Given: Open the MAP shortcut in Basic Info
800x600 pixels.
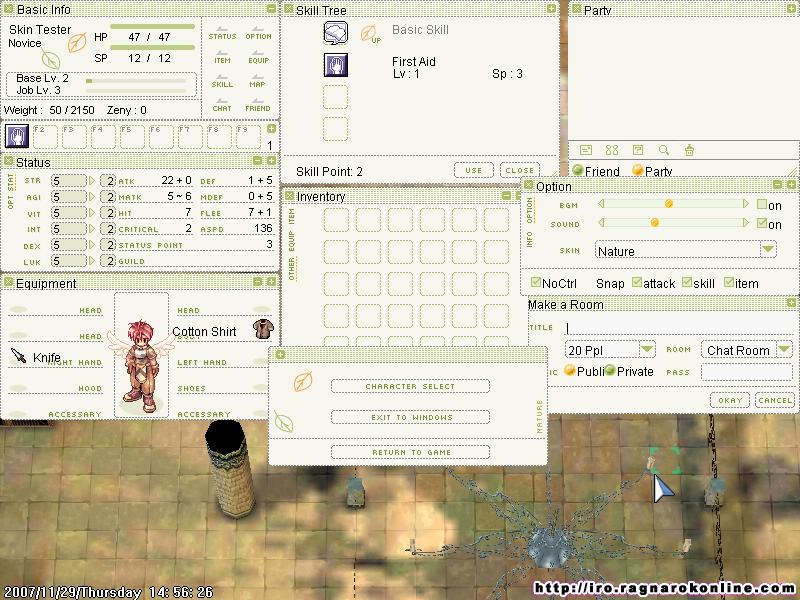Looking at the screenshot, I should 258,81.
